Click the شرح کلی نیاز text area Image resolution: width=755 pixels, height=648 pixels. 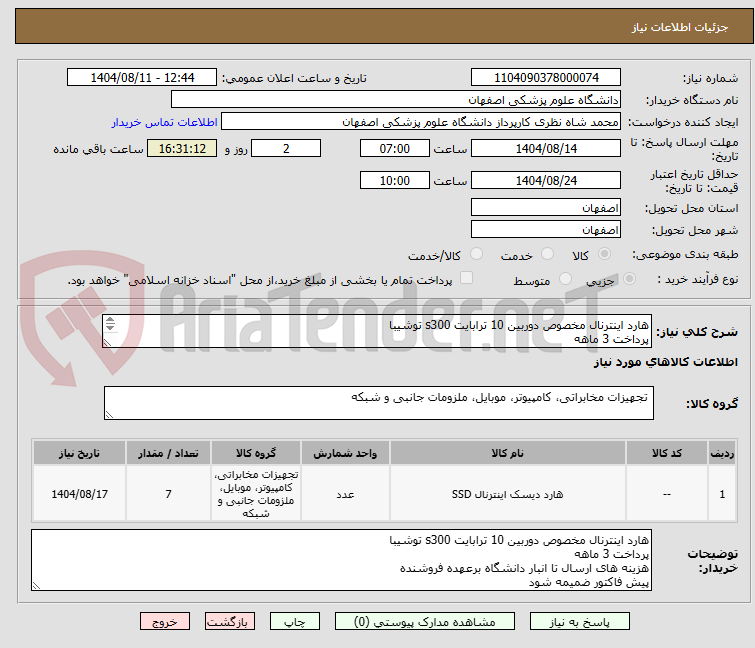(x=377, y=331)
